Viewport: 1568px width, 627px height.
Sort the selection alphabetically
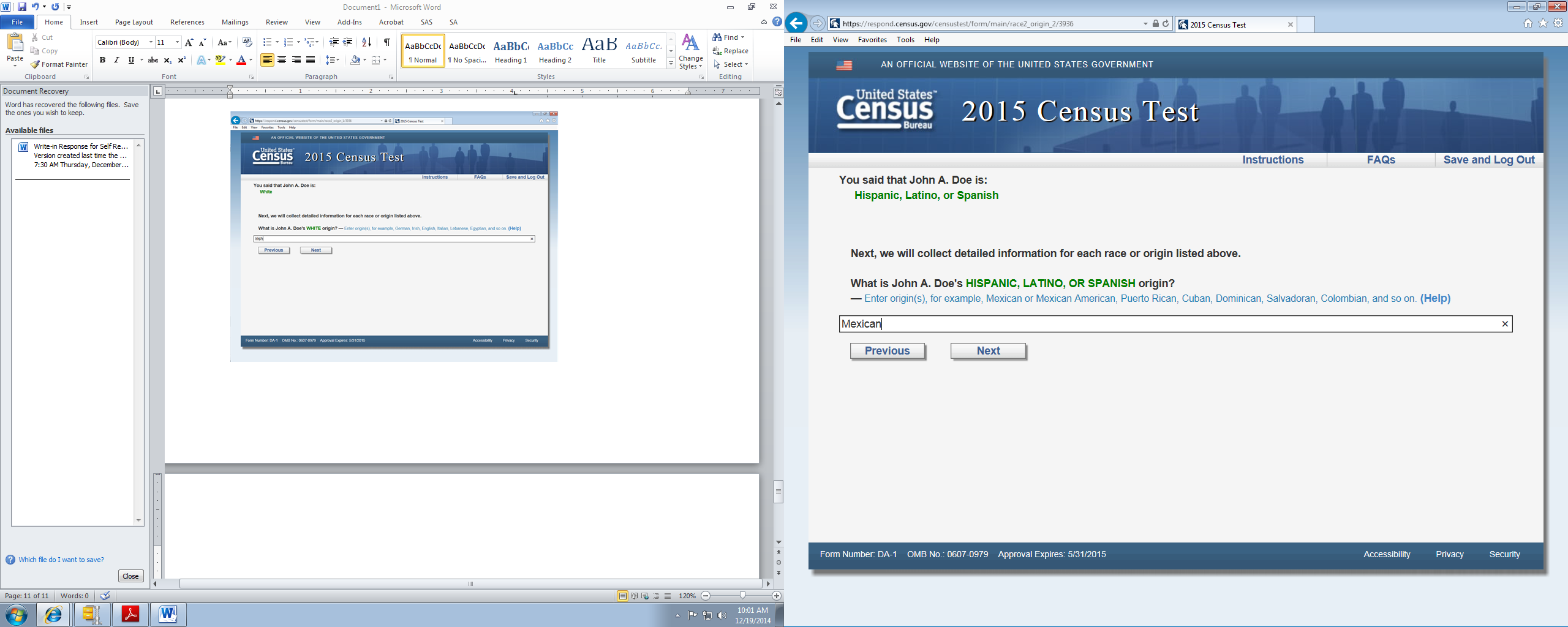pyautogui.click(x=367, y=42)
